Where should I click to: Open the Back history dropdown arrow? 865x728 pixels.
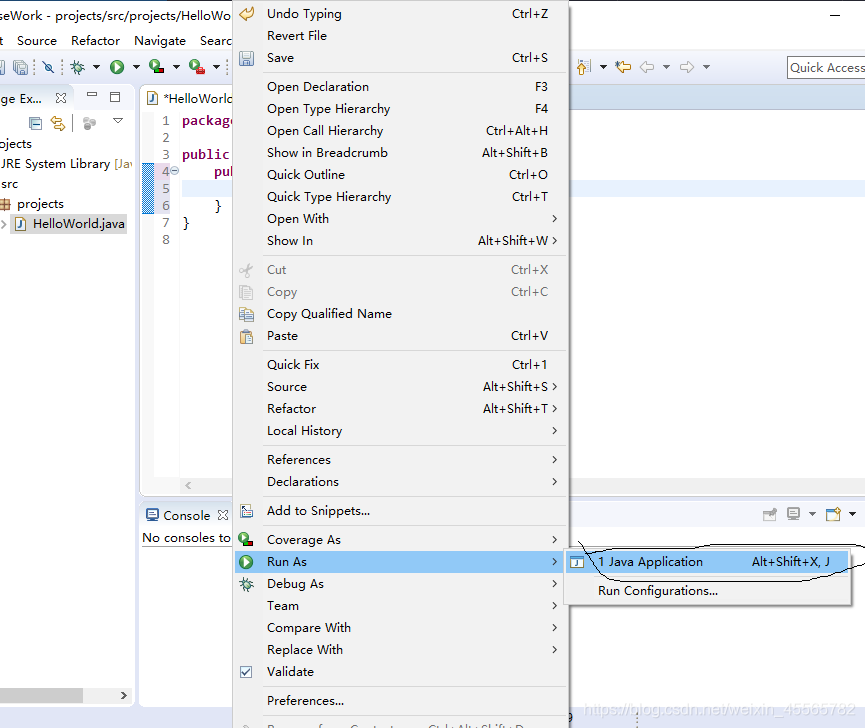pyautogui.click(x=666, y=67)
